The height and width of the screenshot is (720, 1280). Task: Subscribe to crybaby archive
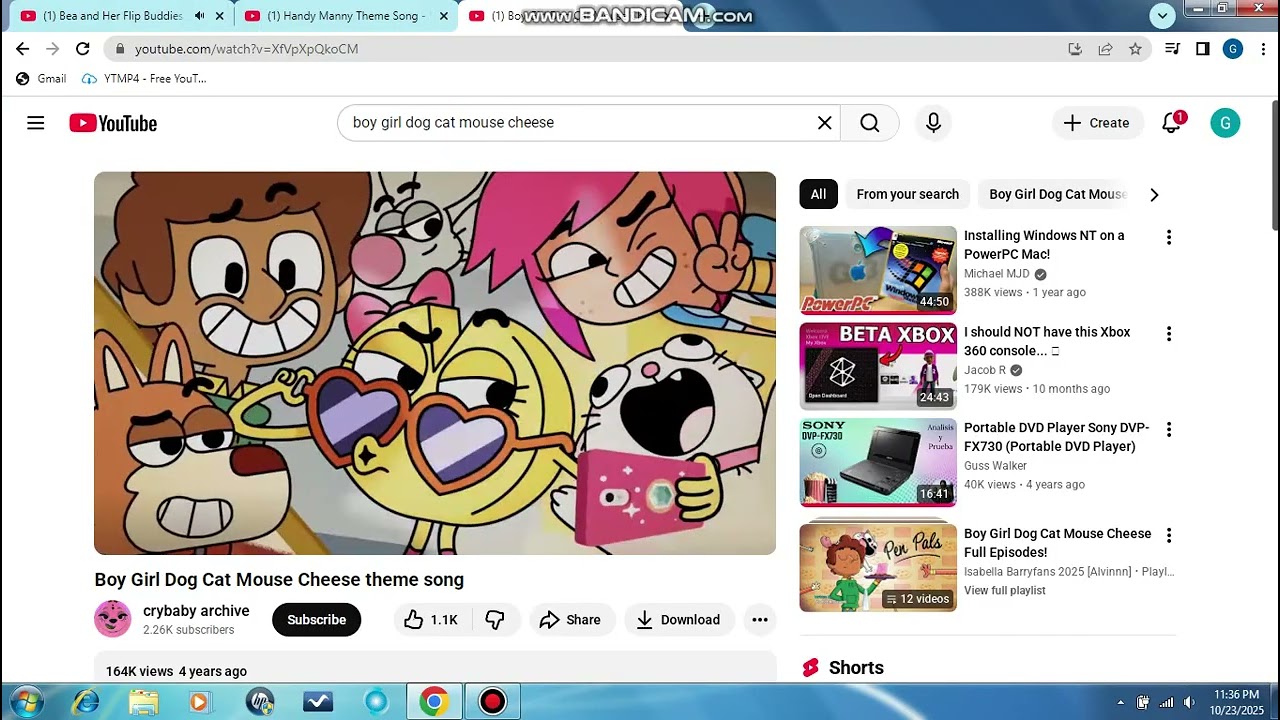coord(316,620)
